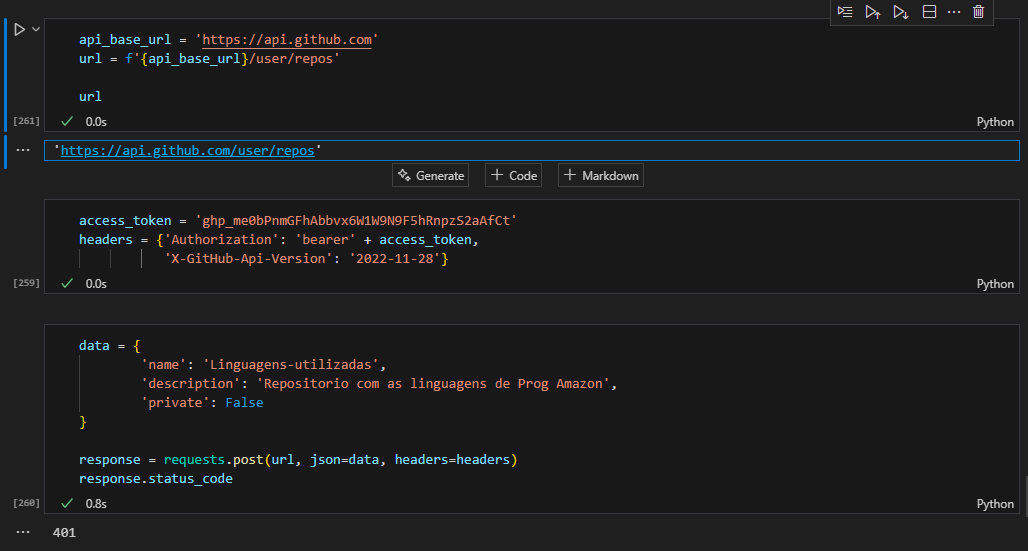This screenshot has width=1028, height=551.
Task: Run cell by line toolbar icon
Action: click(x=845, y=12)
